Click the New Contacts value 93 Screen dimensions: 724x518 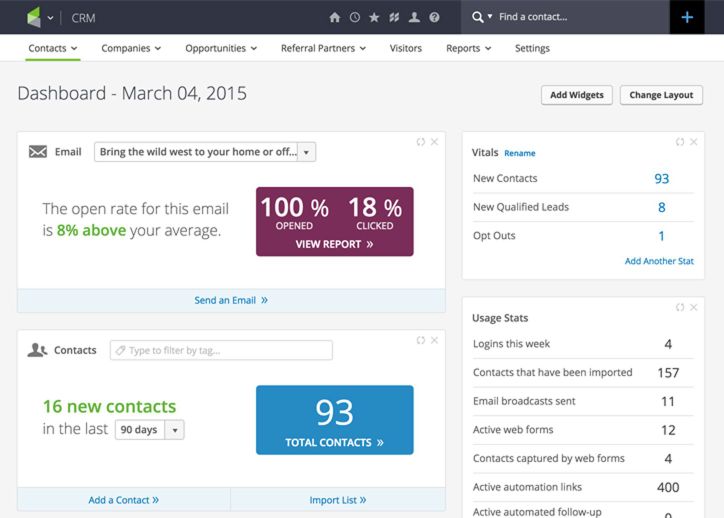pyautogui.click(x=661, y=179)
